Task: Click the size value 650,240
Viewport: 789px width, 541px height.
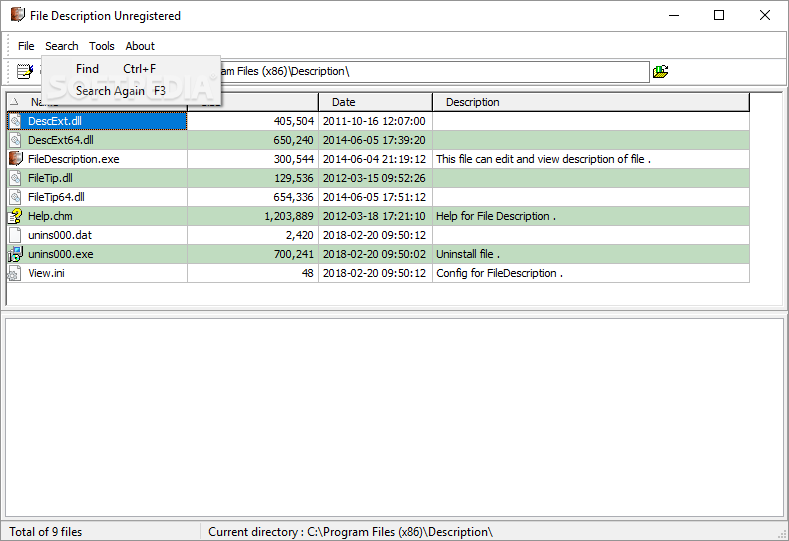Action: (x=294, y=140)
